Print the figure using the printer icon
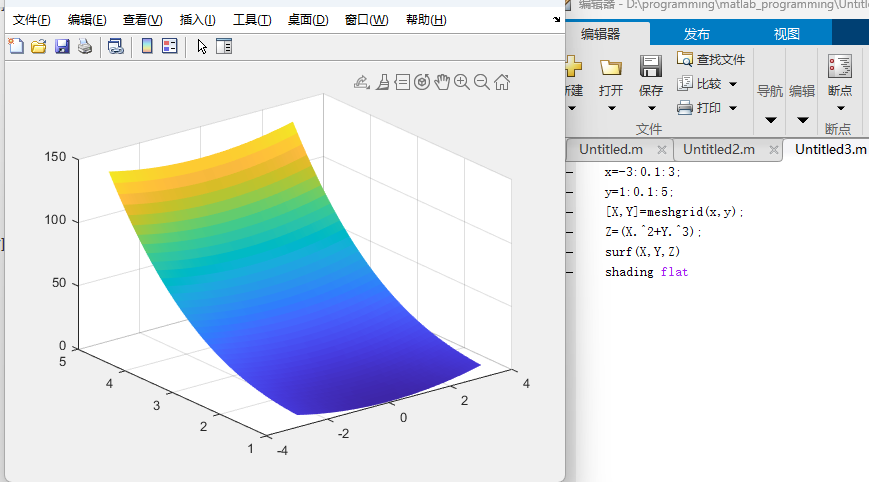The width and height of the screenshot is (869, 482). [85, 46]
